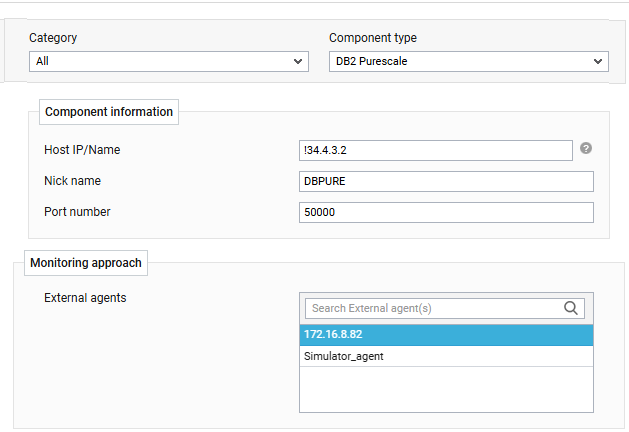The image size is (629, 432).
Task: Select the 172.16.8.82 external agent
Action: coord(446,334)
